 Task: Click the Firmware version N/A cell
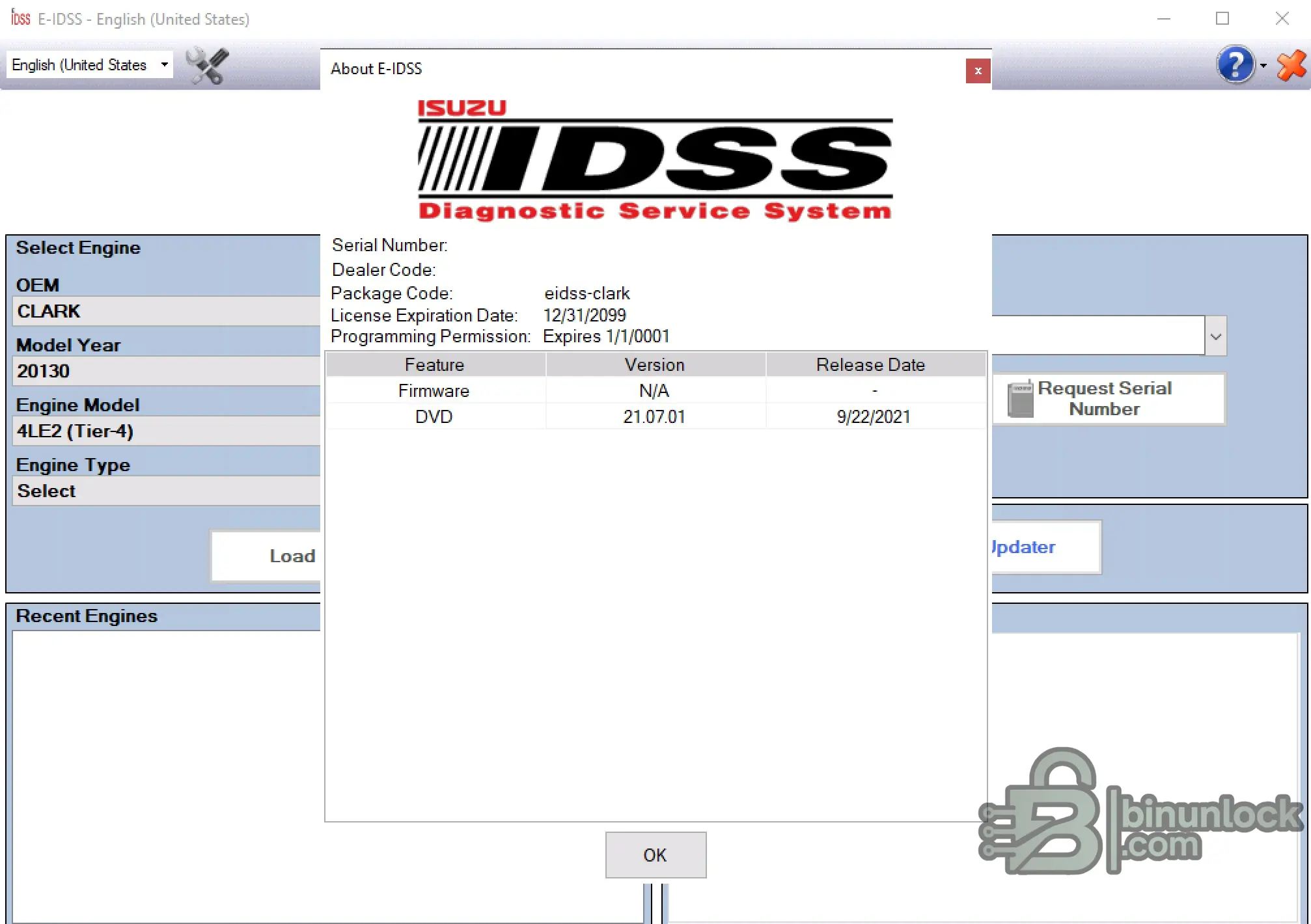[655, 390]
